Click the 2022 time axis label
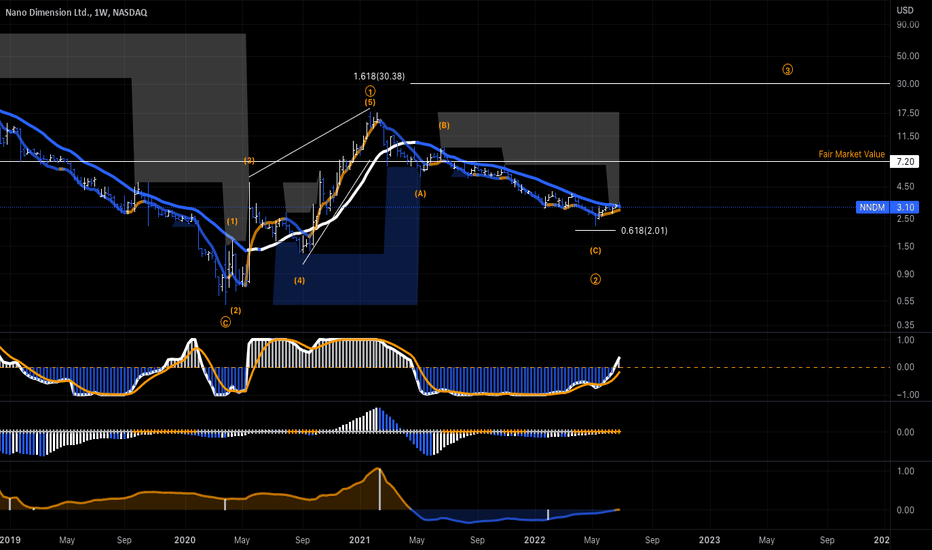 pos(534,540)
